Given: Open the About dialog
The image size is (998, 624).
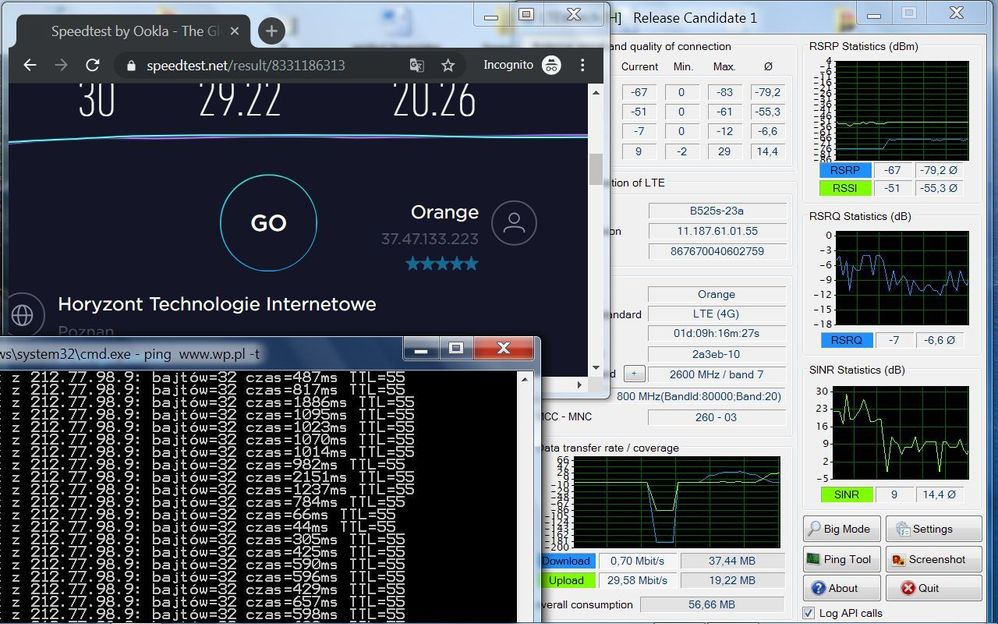Looking at the screenshot, I should click(x=840, y=589).
